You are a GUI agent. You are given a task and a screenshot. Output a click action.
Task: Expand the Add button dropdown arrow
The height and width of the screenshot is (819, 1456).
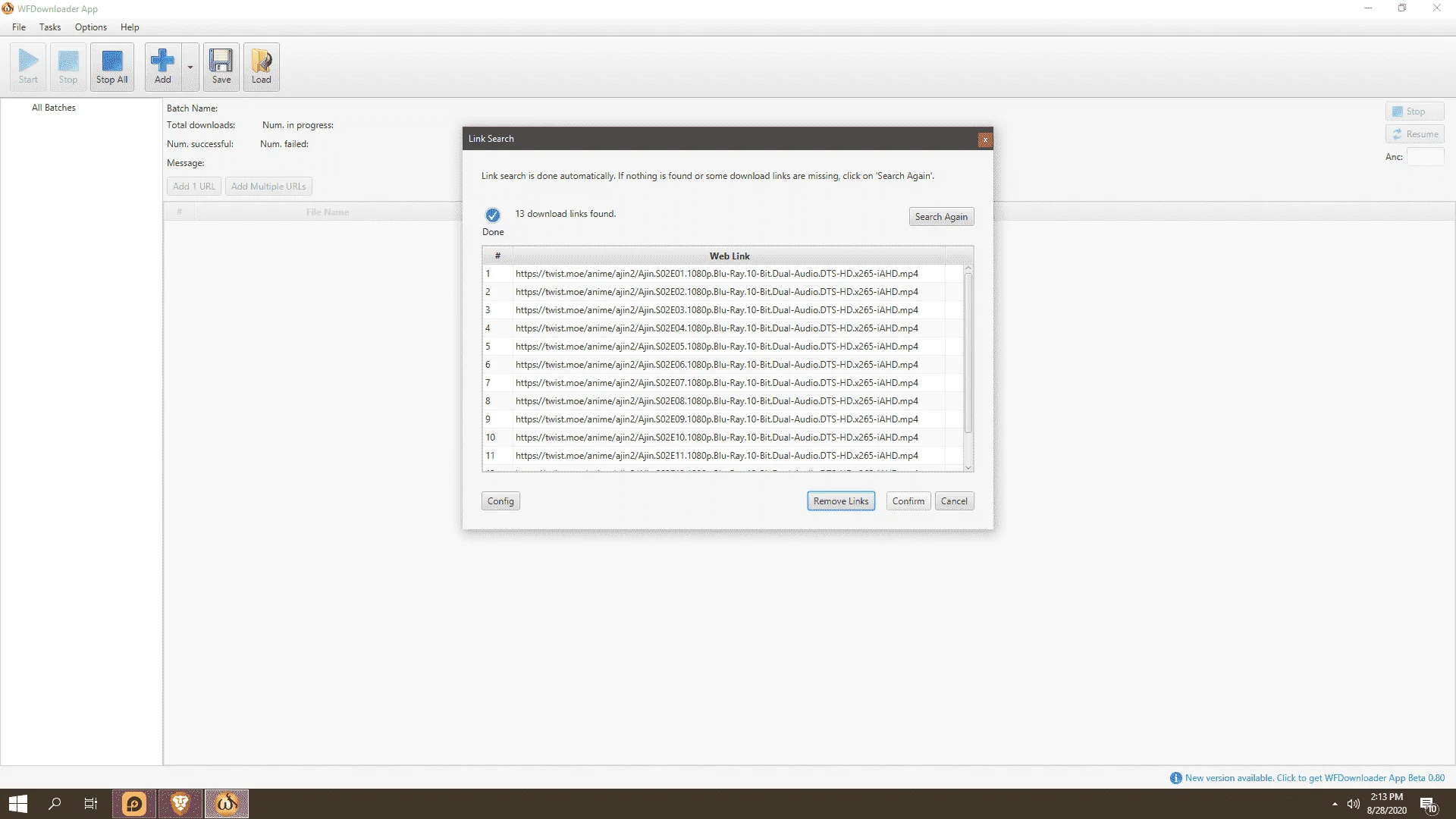[190, 67]
